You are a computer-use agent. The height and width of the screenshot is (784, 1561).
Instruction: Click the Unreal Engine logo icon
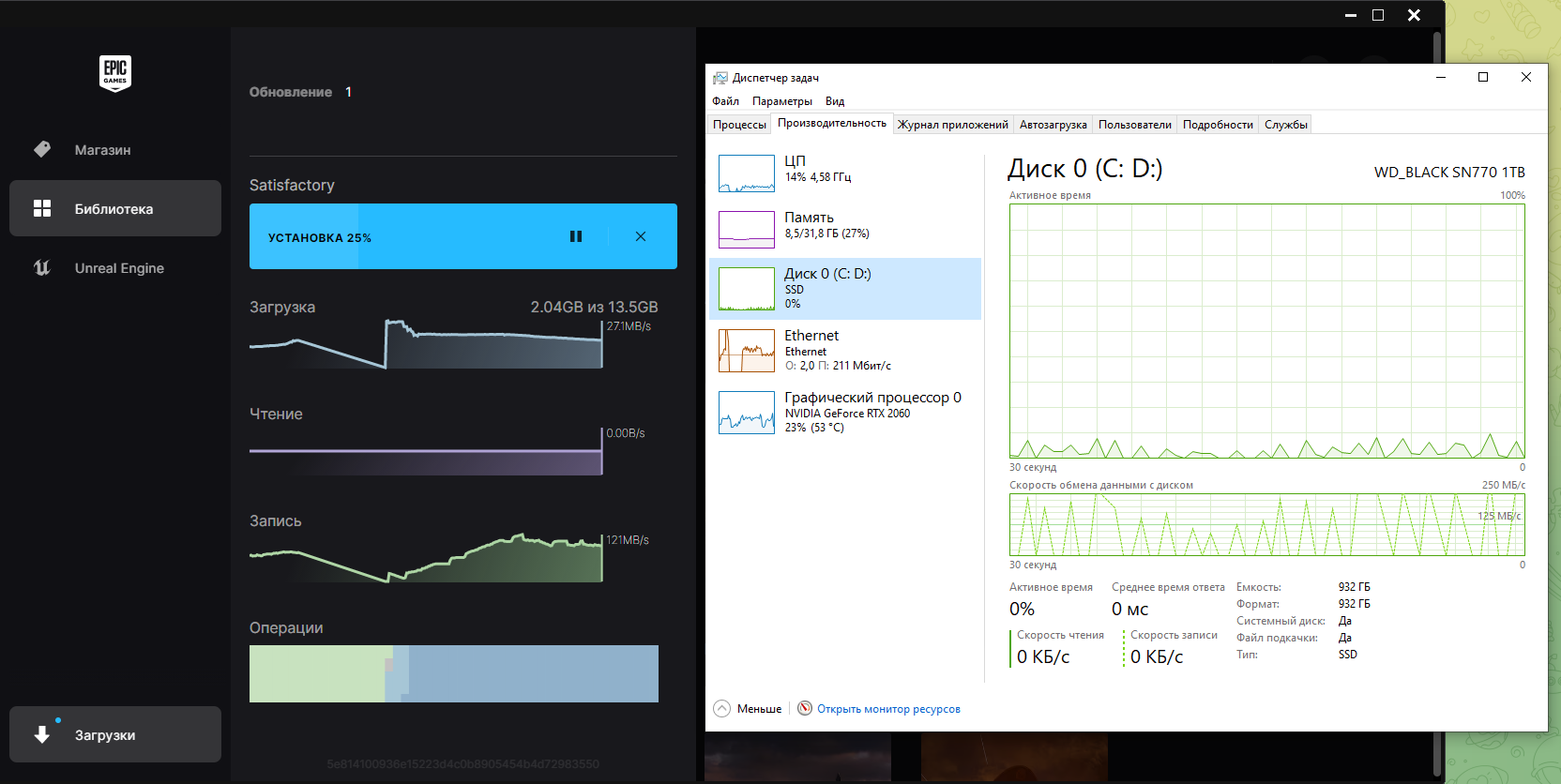pyautogui.click(x=42, y=267)
